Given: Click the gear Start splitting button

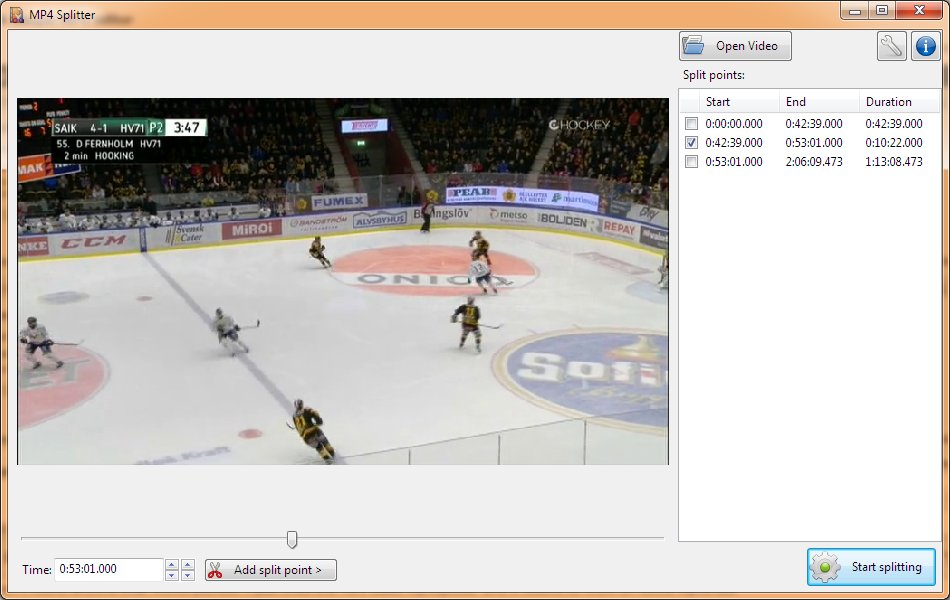Looking at the screenshot, I should tap(871, 567).
